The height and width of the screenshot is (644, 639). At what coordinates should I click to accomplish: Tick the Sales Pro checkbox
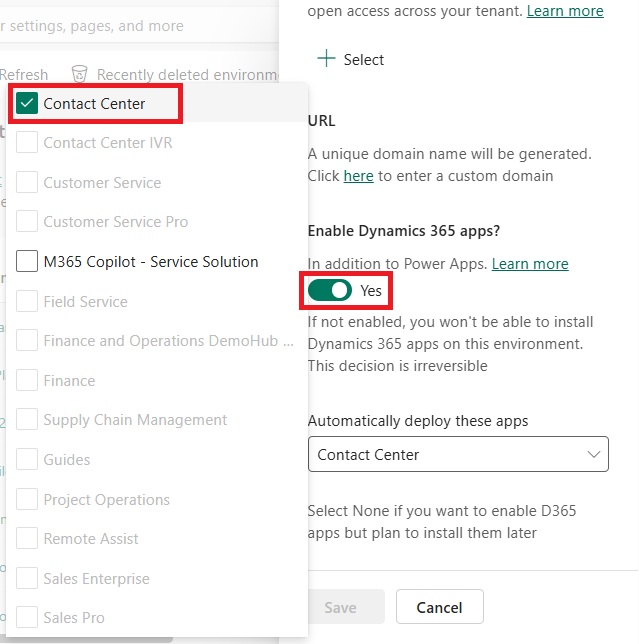(27, 617)
